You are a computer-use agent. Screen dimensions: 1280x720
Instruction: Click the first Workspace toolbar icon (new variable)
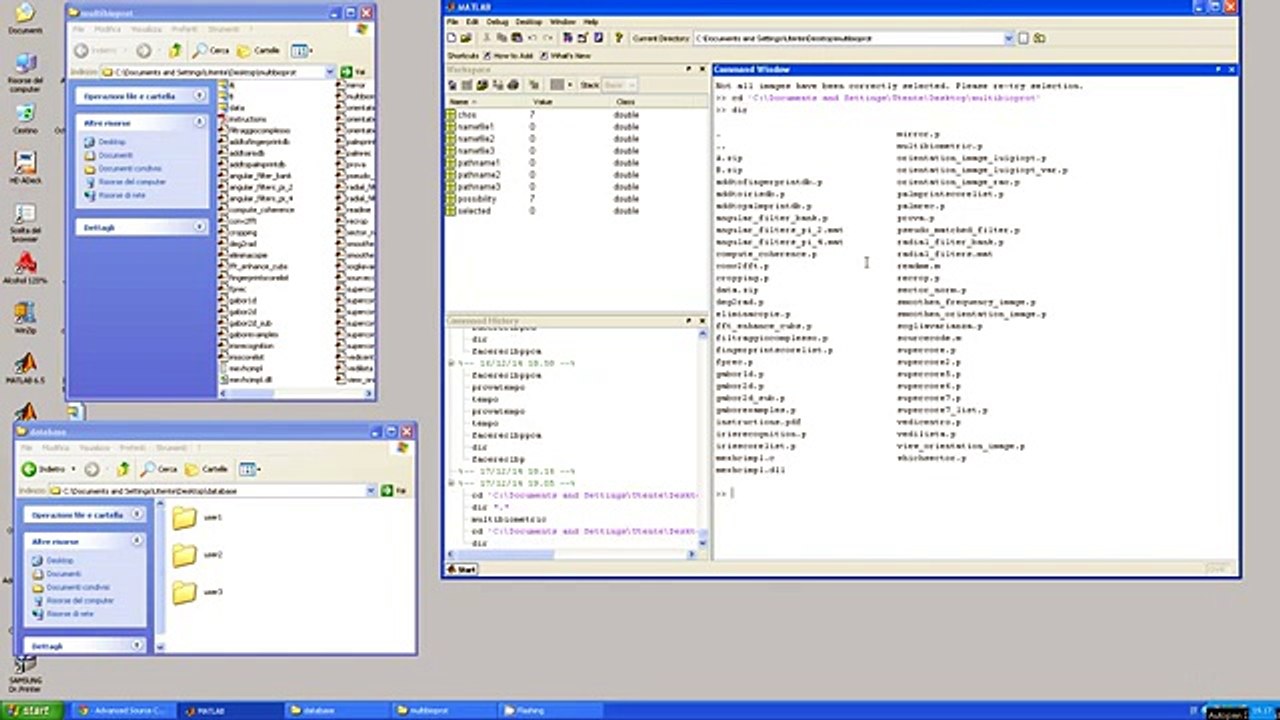454,85
